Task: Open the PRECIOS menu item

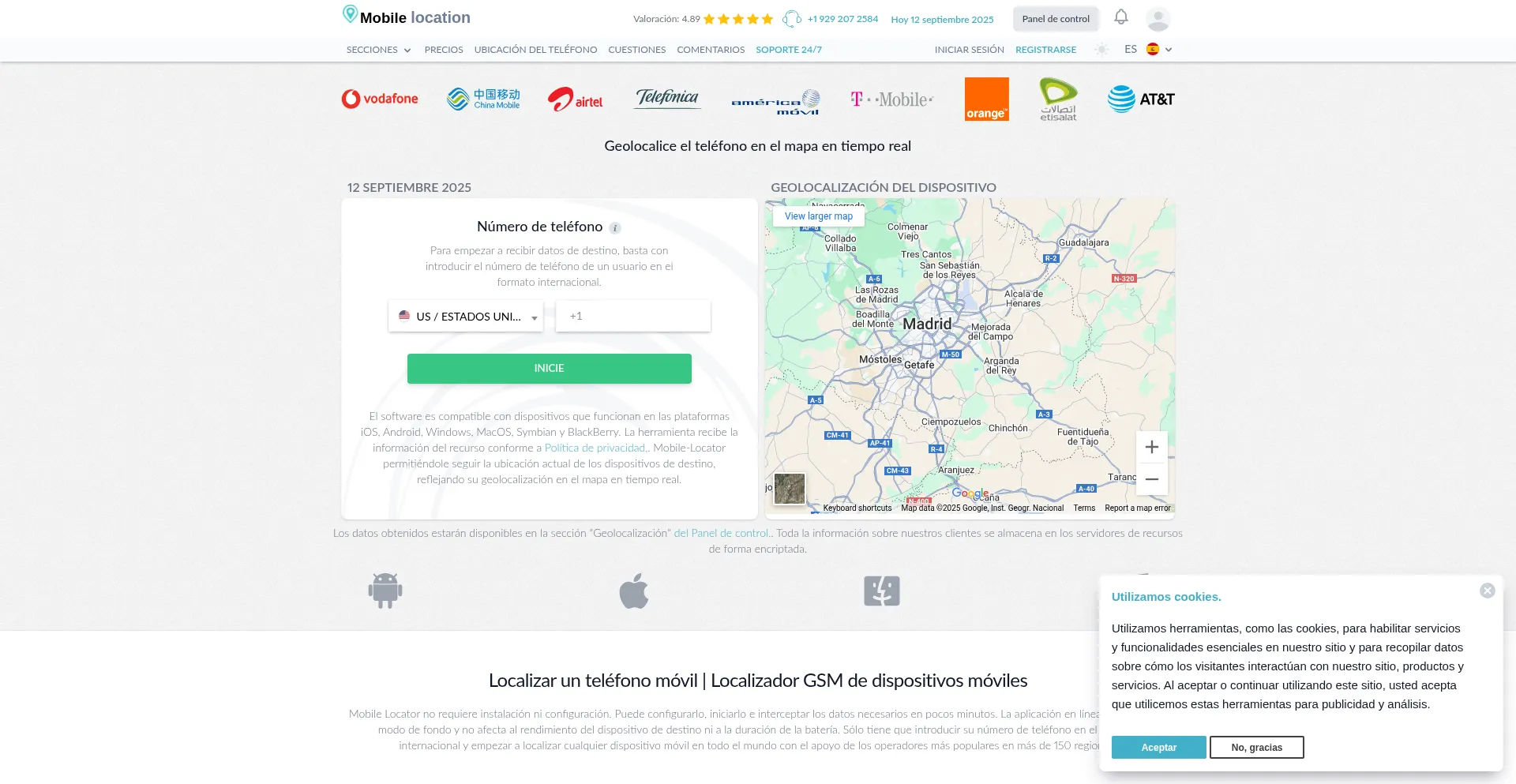Action: click(444, 50)
